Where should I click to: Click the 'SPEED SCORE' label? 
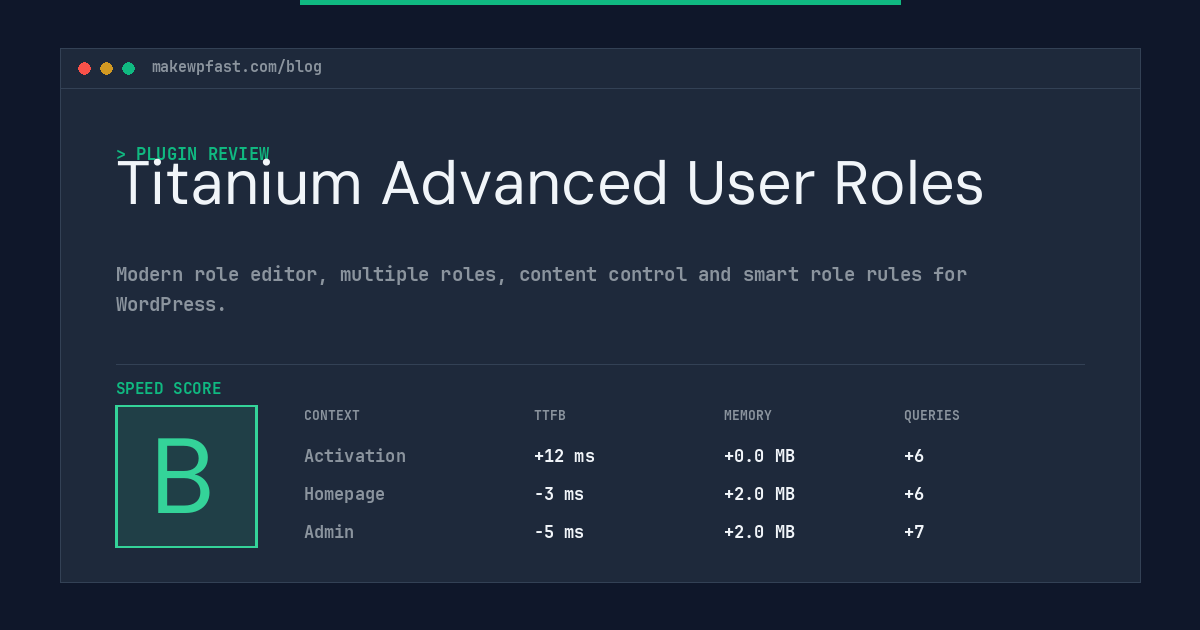click(169, 389)
